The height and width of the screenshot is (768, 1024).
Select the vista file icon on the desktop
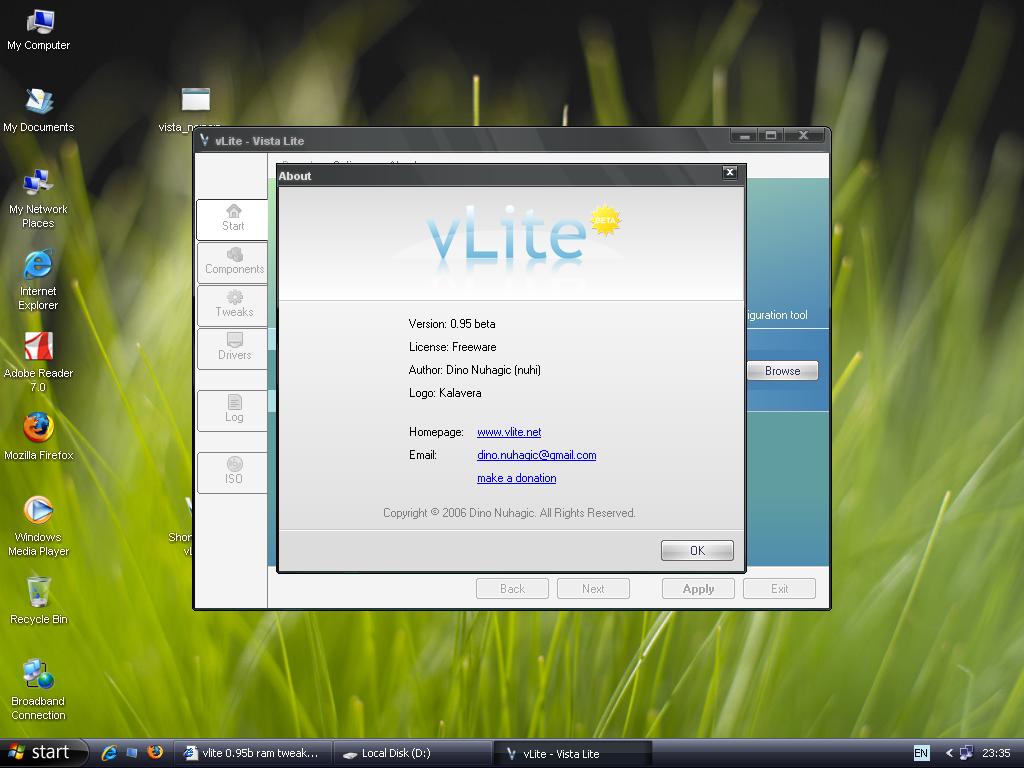195,100
